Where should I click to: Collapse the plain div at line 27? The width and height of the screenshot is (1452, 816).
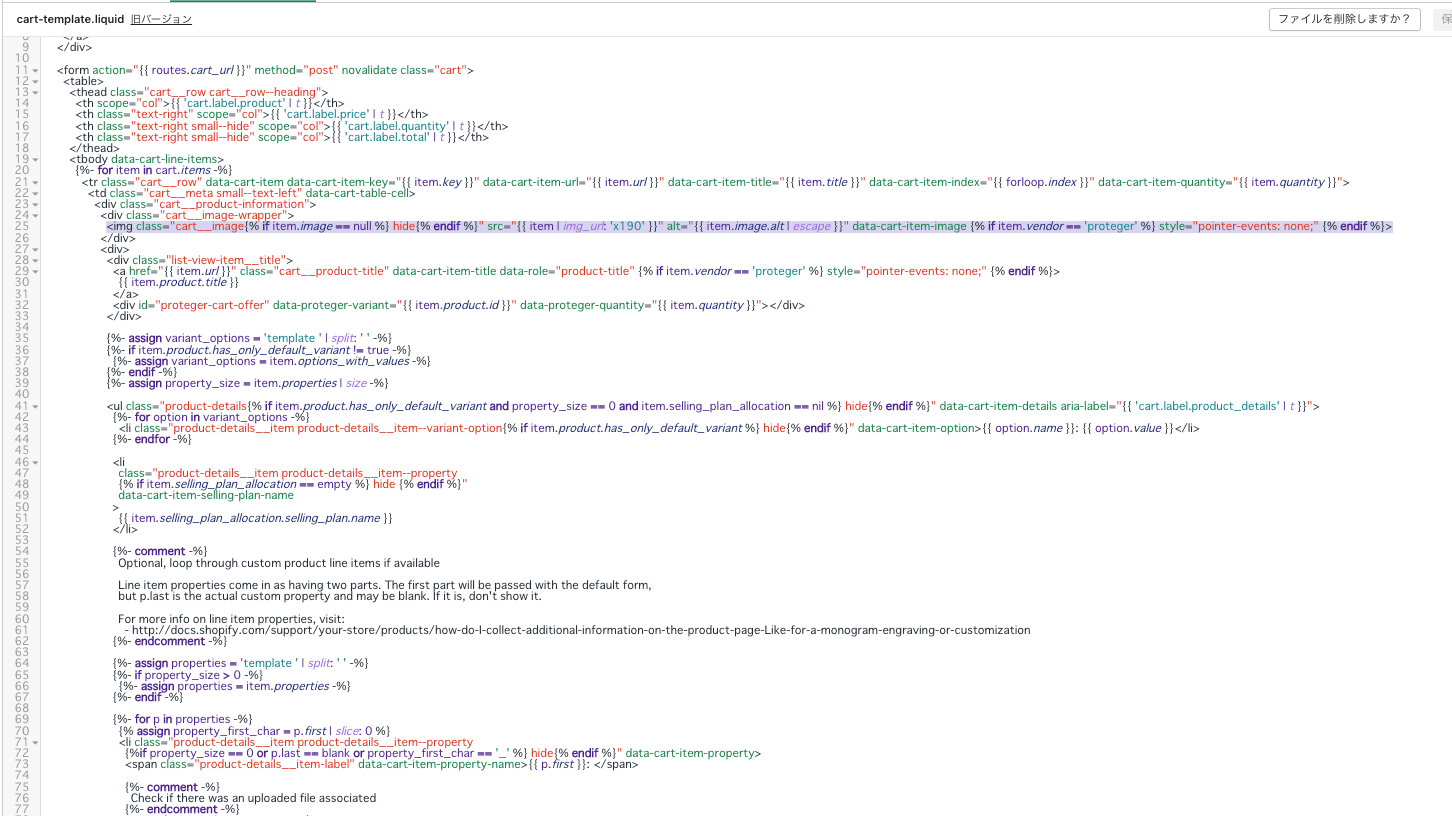[x=35, y=250]
